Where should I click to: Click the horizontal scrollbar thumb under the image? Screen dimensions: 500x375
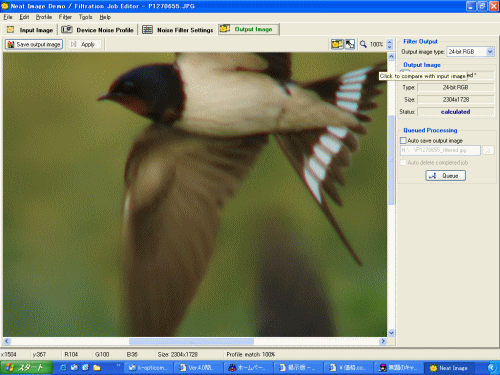coord(191,341)
